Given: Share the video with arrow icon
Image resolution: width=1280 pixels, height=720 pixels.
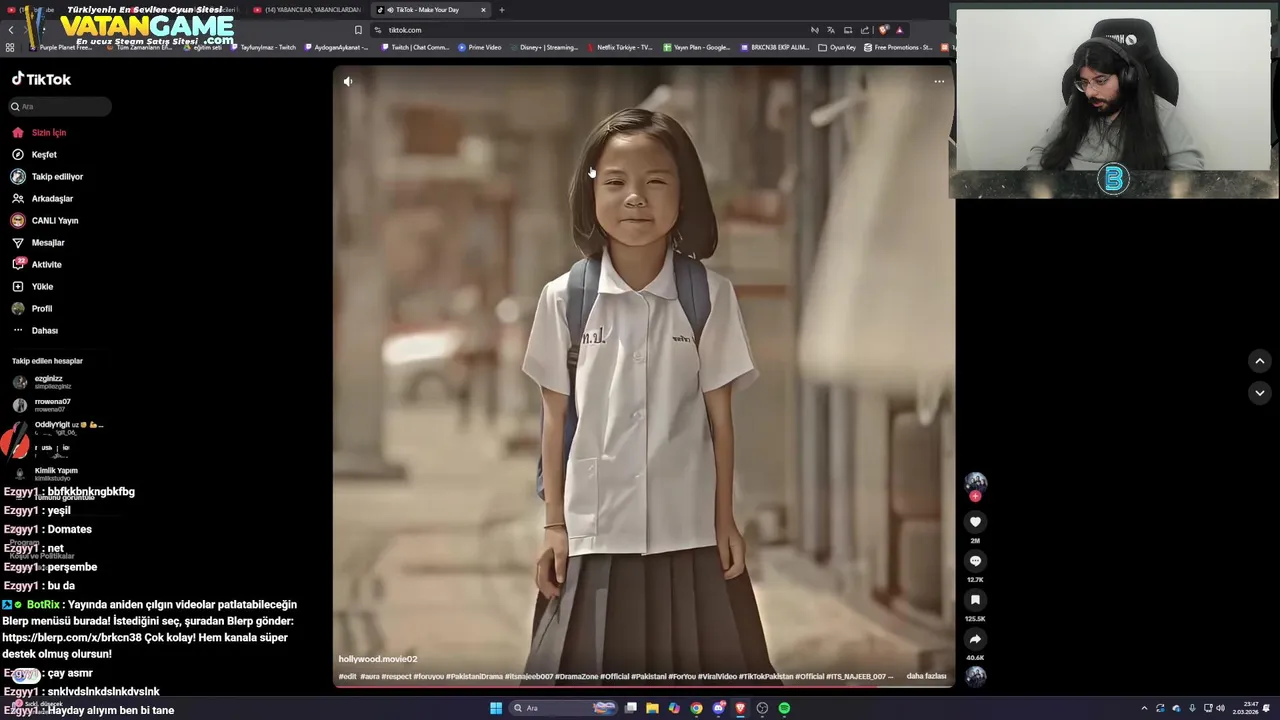Looking at the screenshot, I should (975, 639).
